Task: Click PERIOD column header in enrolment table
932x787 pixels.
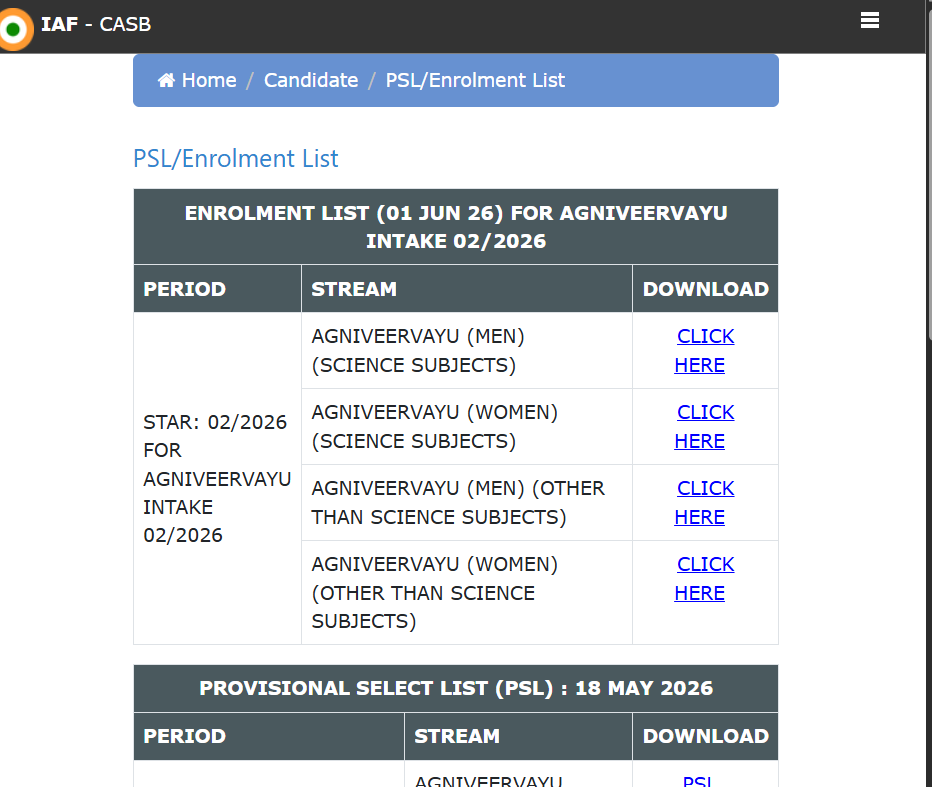Action: (x=218, y=289)
